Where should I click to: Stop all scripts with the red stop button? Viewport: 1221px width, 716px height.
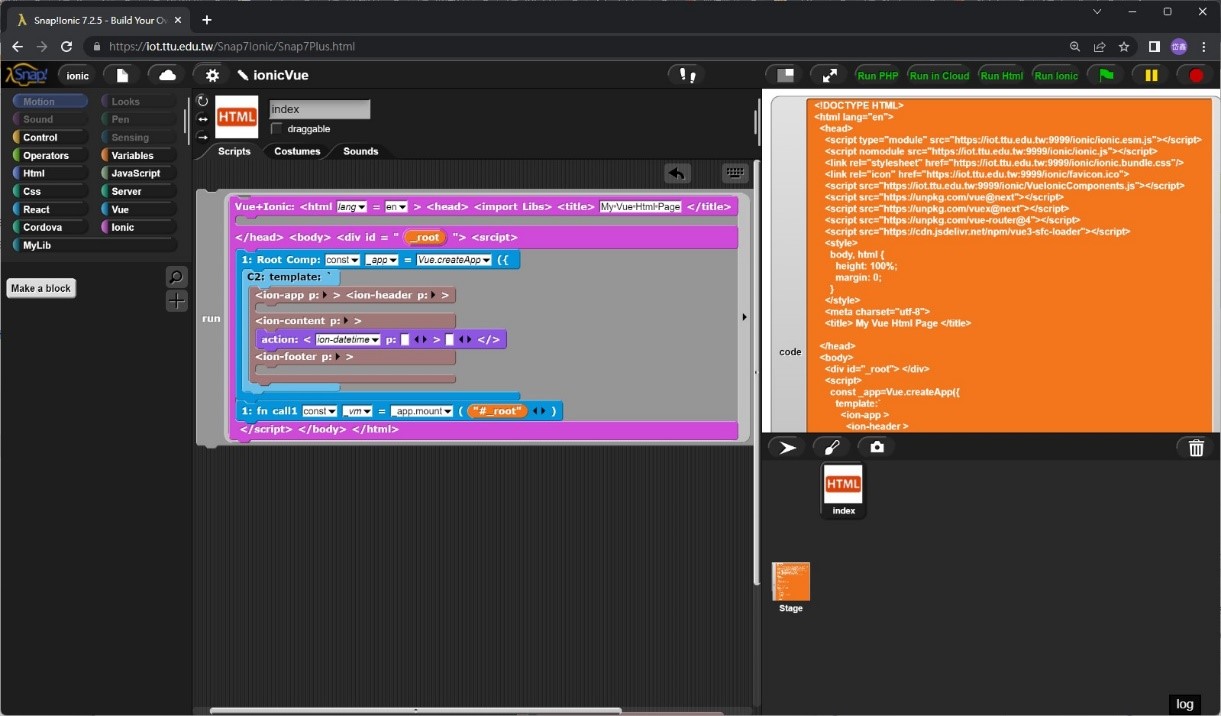point(1196,75)
